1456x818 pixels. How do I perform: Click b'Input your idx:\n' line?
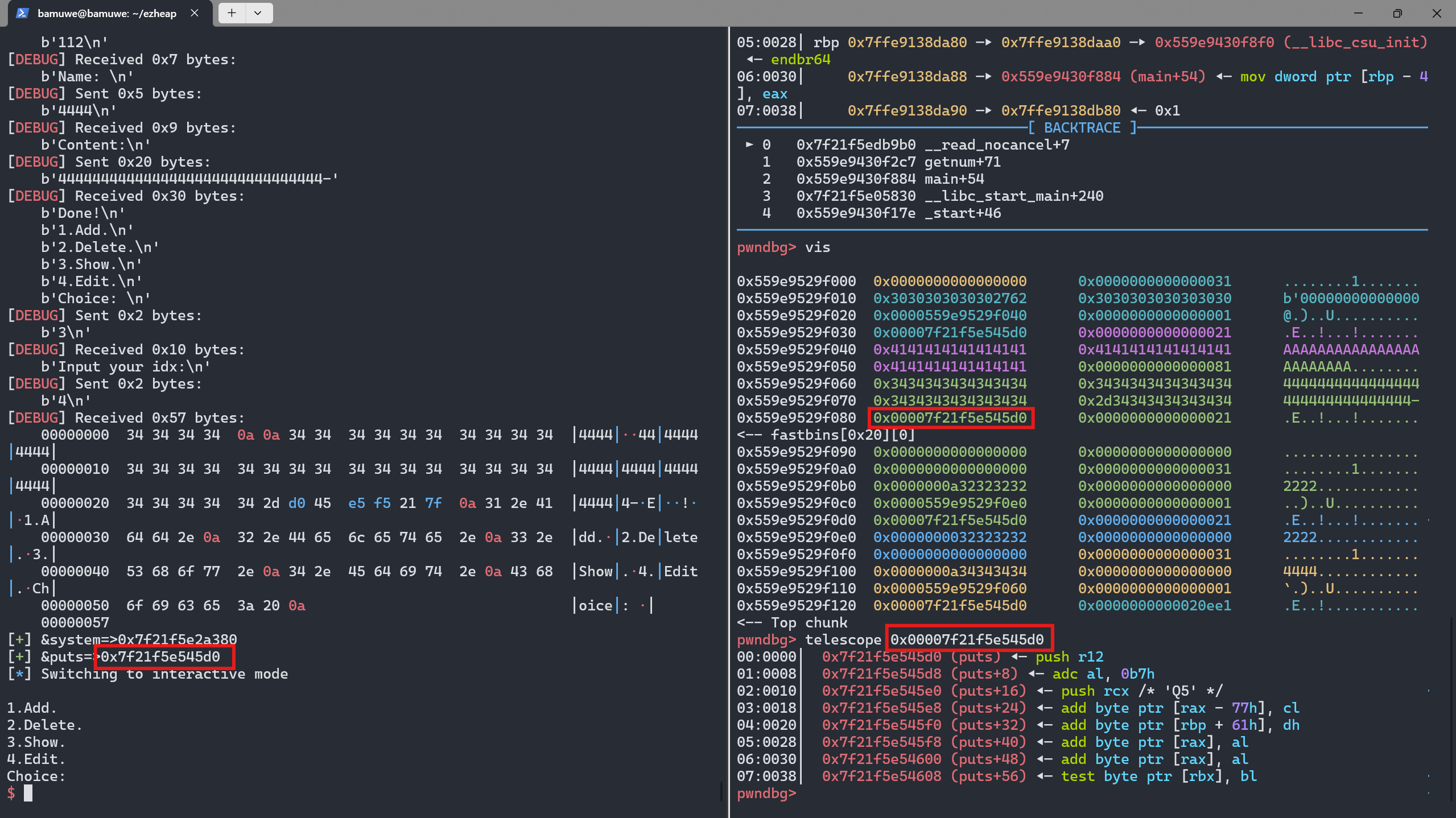(126, 366)
